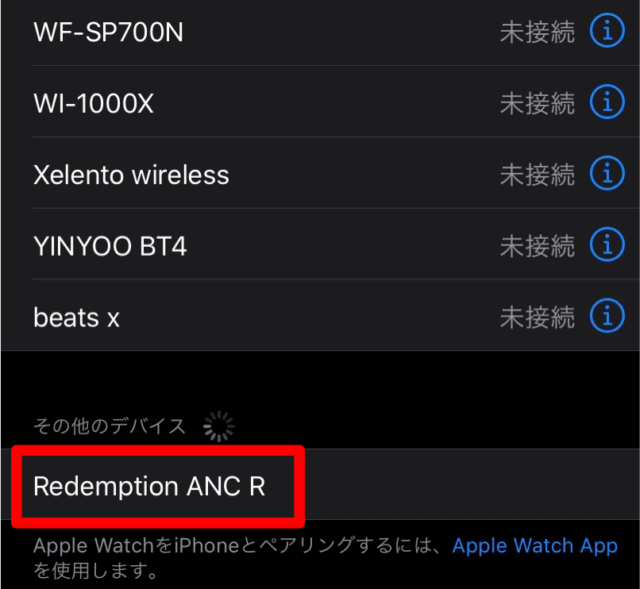Open info for WF-SP700N device
The height and width of the screenshot is (589, 640).
point(607,31)
